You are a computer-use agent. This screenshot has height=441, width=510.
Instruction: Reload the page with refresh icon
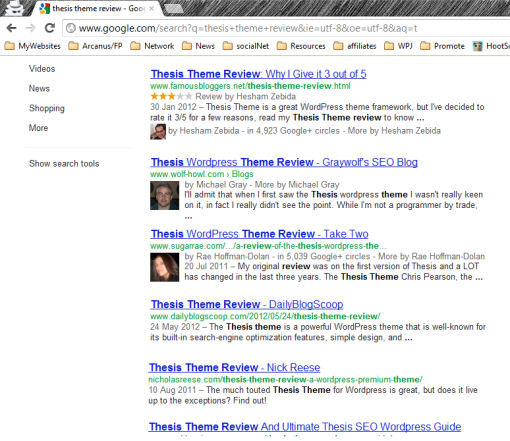click(x=50, y=28)
